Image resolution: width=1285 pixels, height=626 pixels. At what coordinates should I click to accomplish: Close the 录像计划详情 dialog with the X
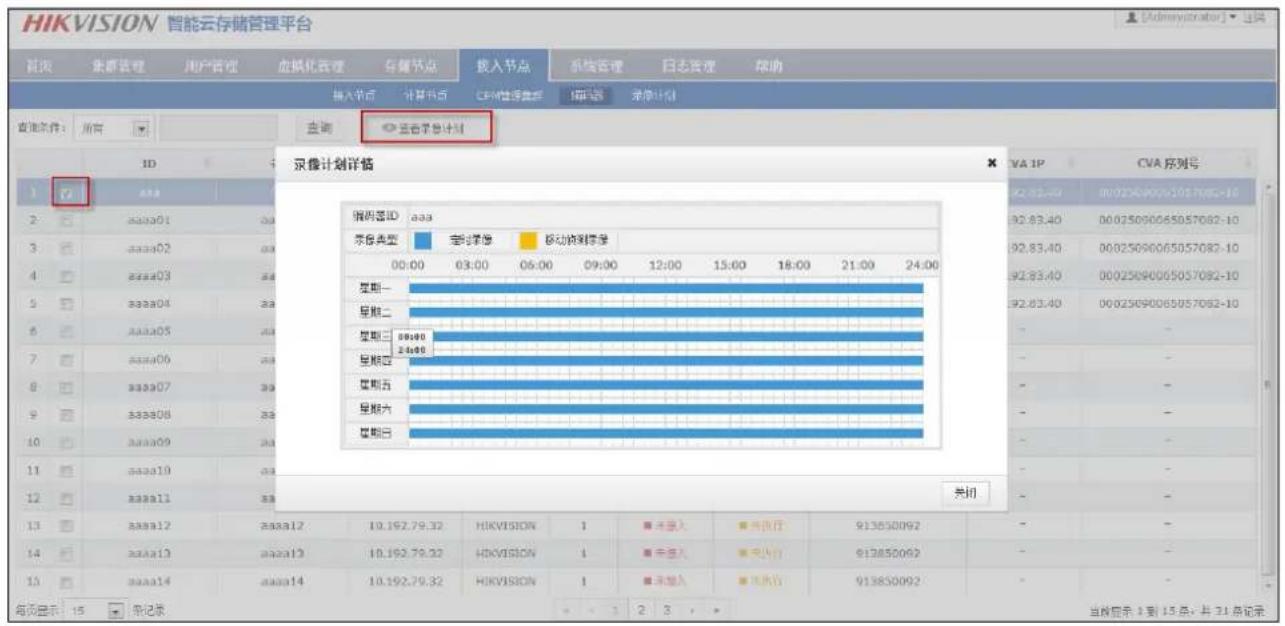point(990,161)
